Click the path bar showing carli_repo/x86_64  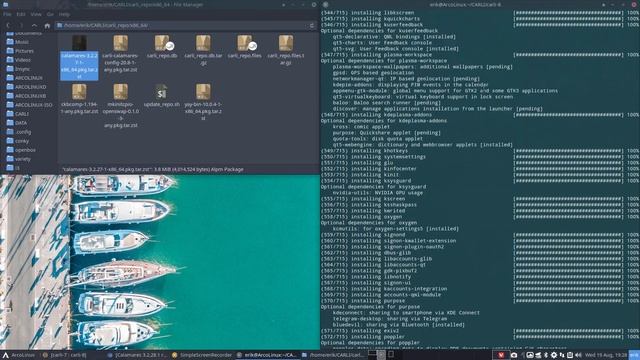[x=182, y=25]
